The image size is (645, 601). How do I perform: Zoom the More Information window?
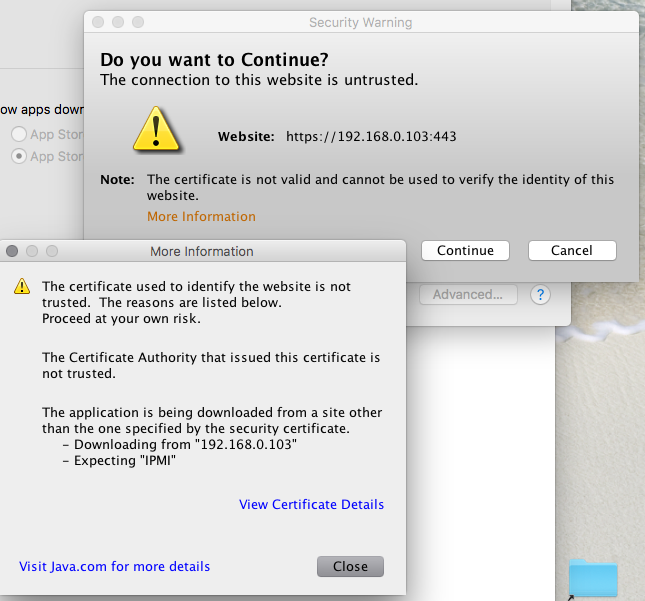point(51,251)
